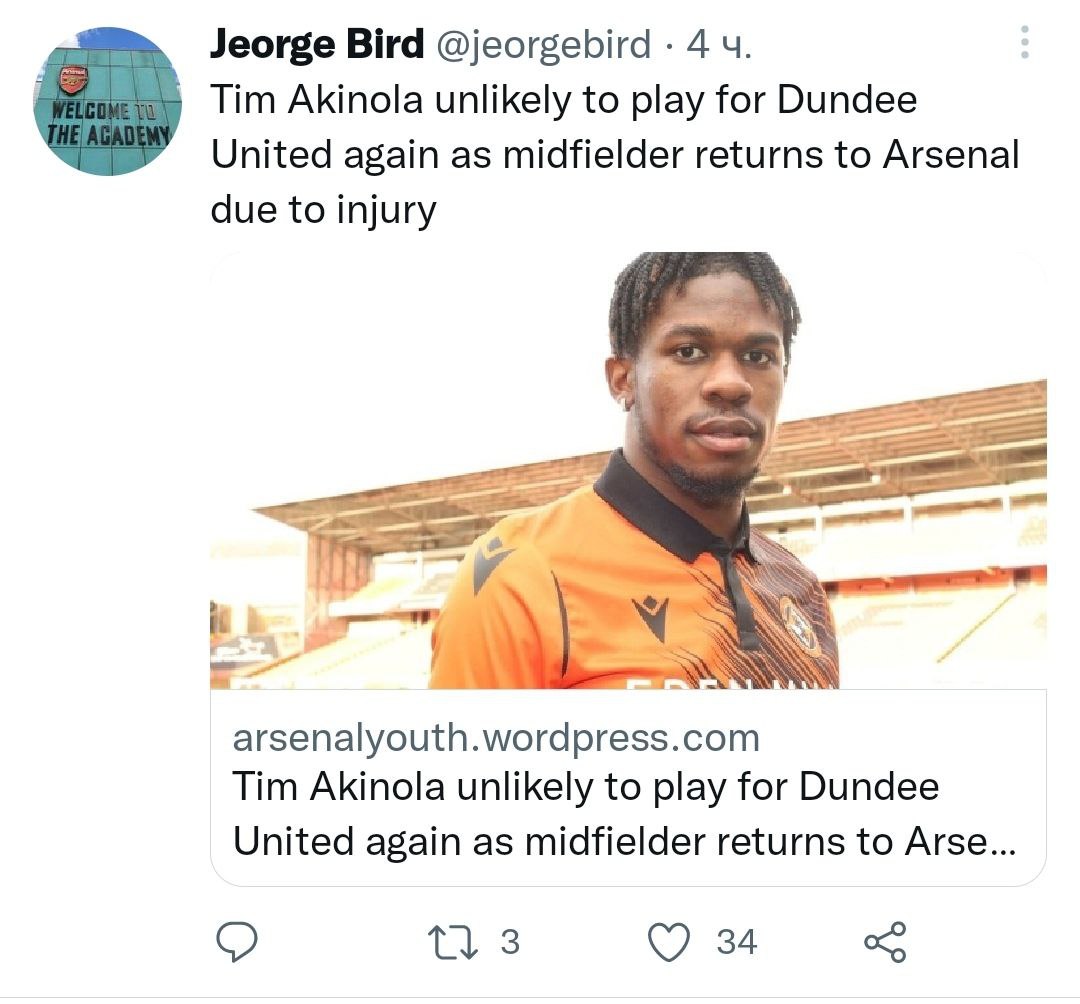Click the like count of 34
The image size is (1080, 1004).
point(737,942)
